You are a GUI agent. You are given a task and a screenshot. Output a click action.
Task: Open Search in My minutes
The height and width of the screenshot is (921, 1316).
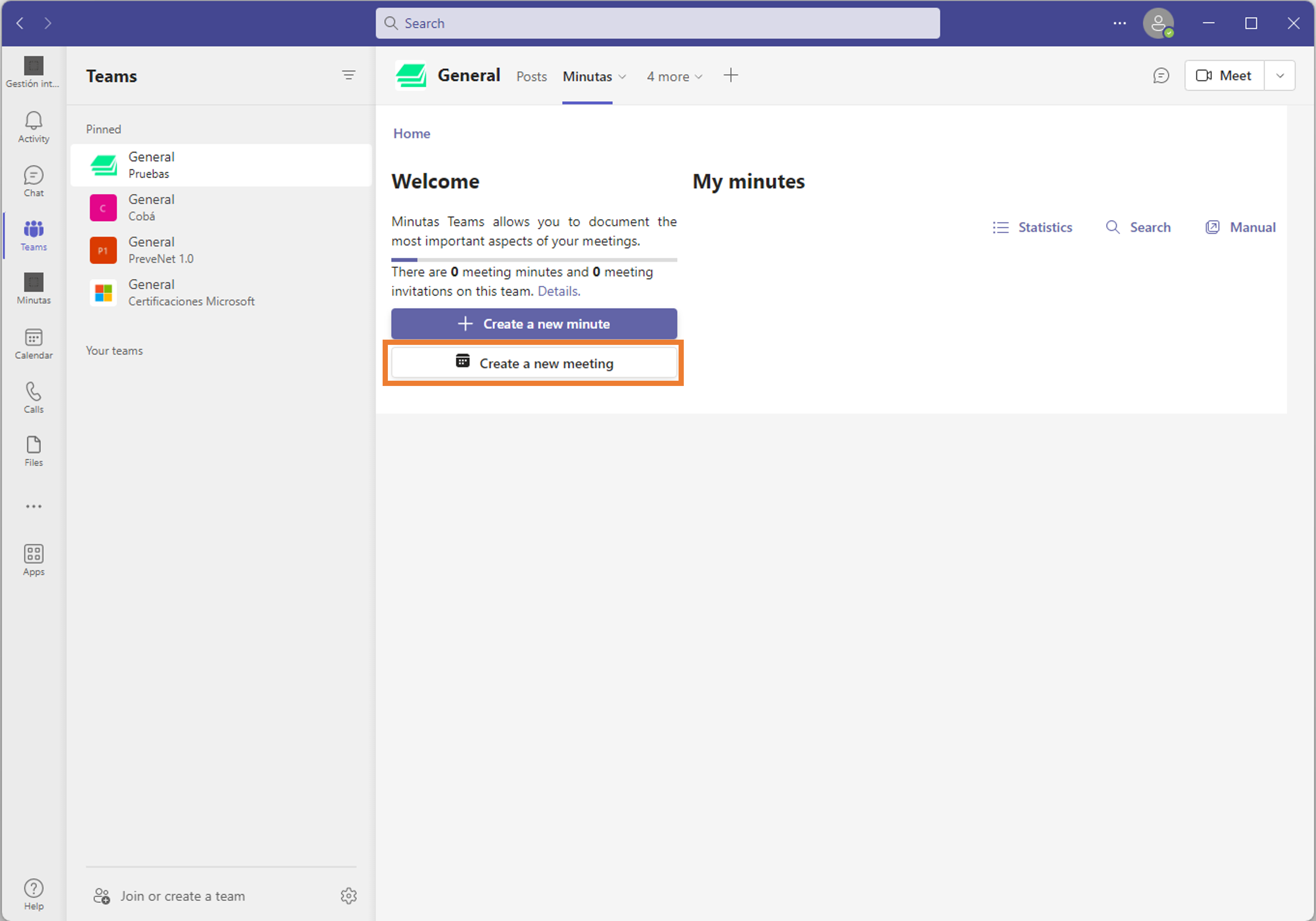pos(1138,227)
